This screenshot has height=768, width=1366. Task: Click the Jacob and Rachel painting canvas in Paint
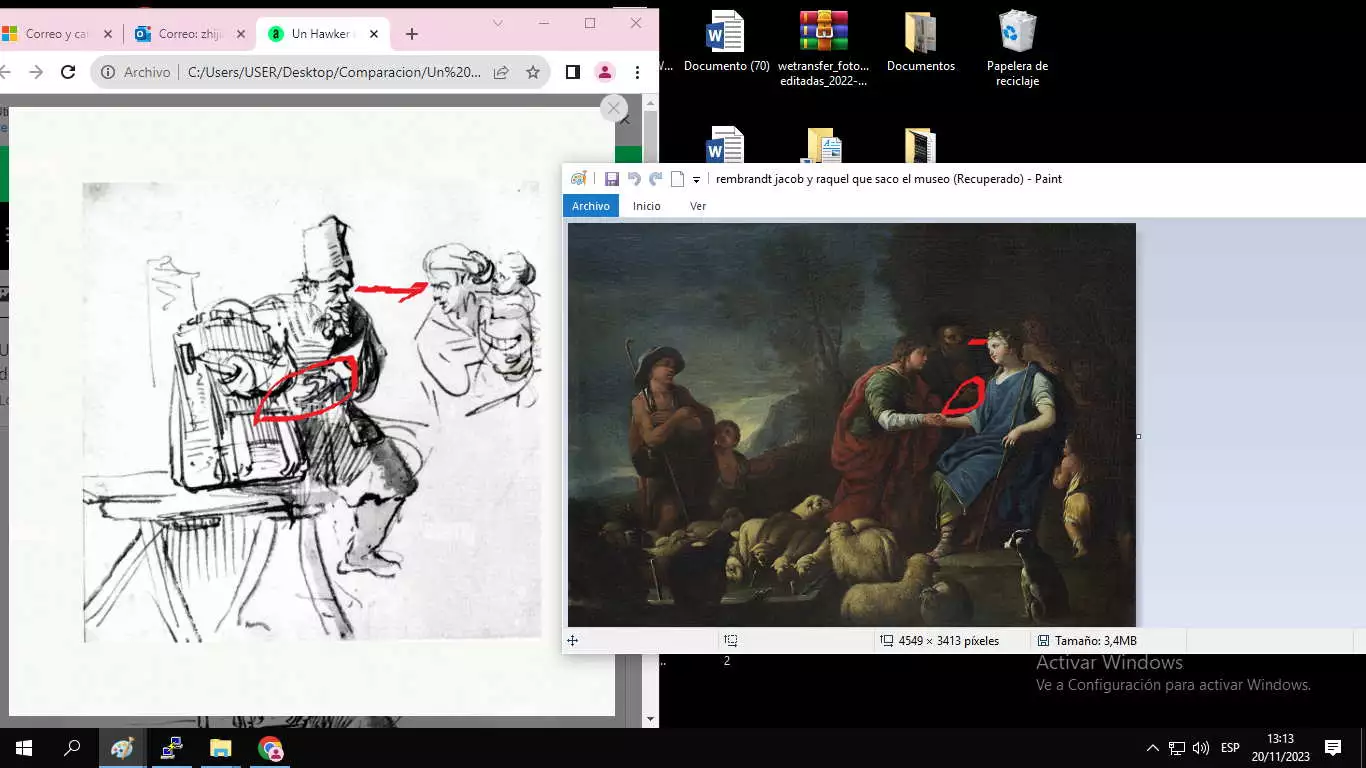click(852, 424)
